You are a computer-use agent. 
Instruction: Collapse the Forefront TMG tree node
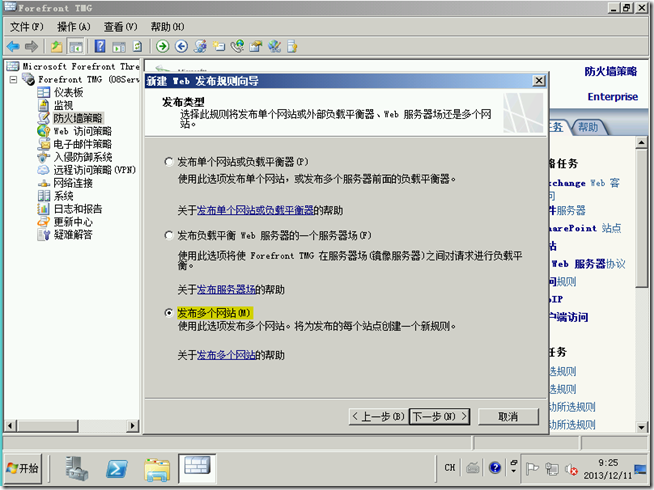point(13,79)
